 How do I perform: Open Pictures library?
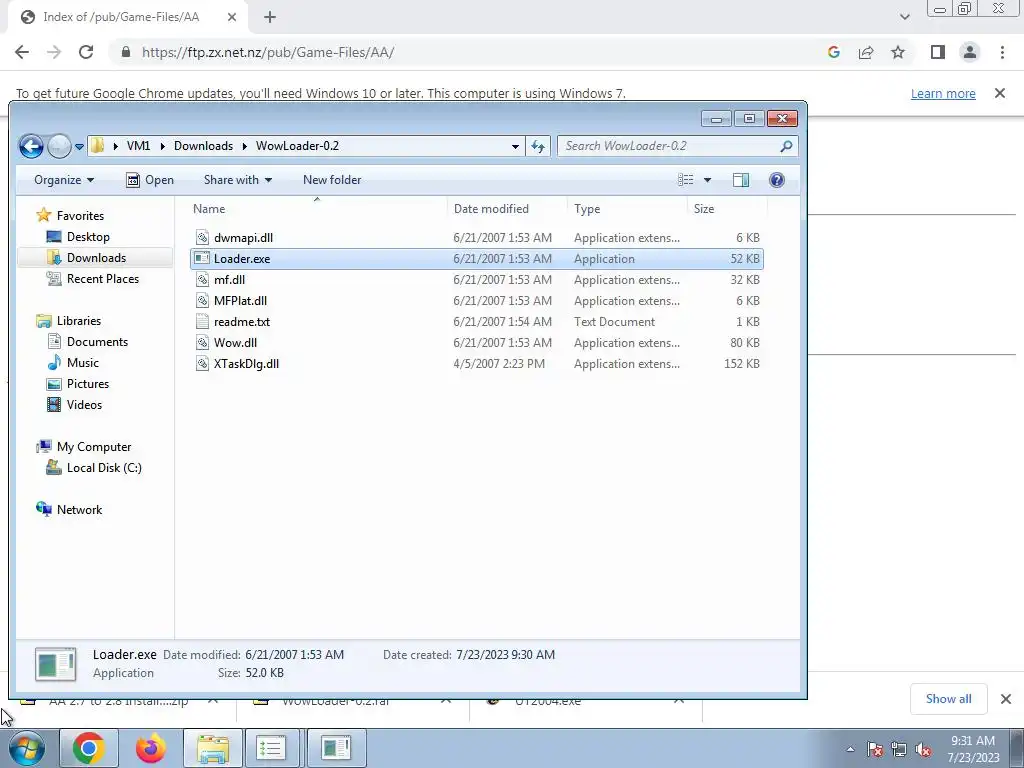78,383
